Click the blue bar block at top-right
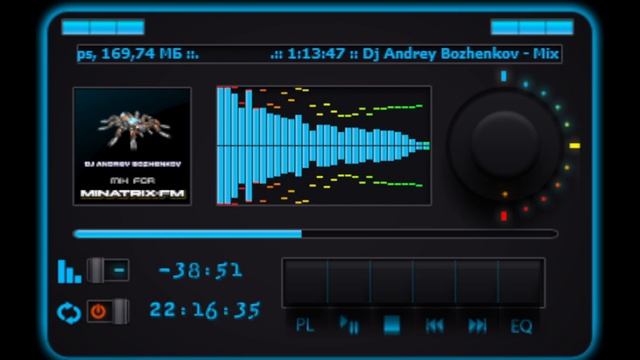The width and height of the screenshot is (640, 360). coord(532,27)
